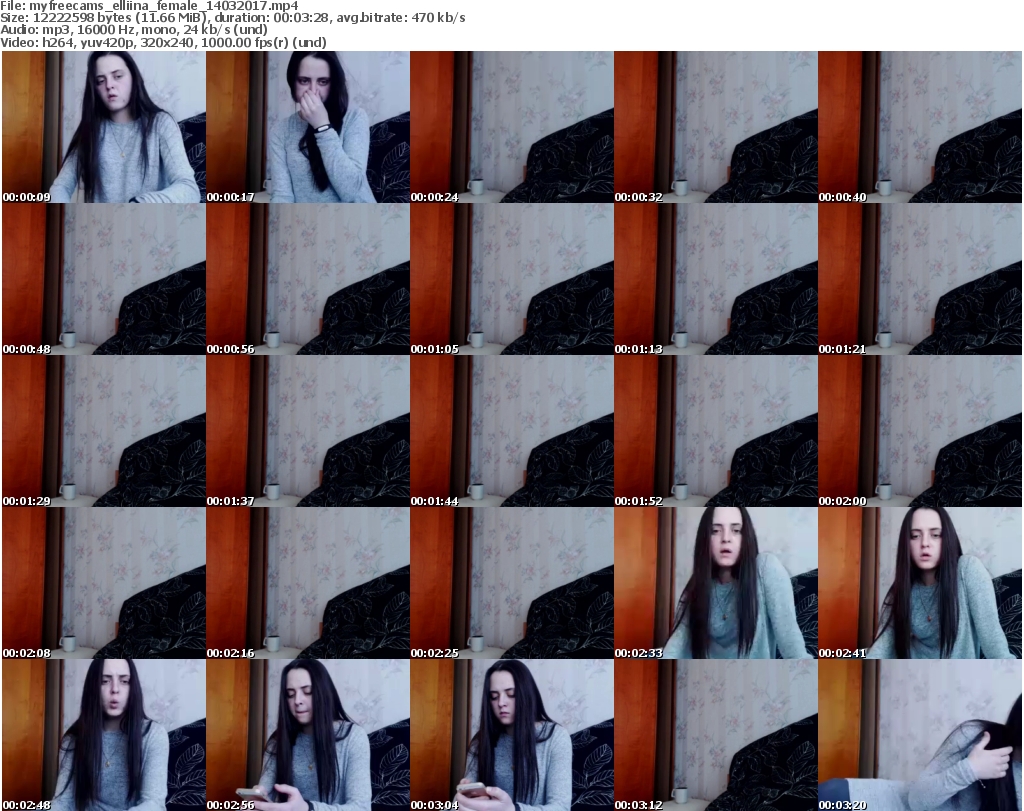This screenshot has width=1024, height=811.
Task: Pick the frame stamped 00:01:52
Action: (x=716, y=431)
